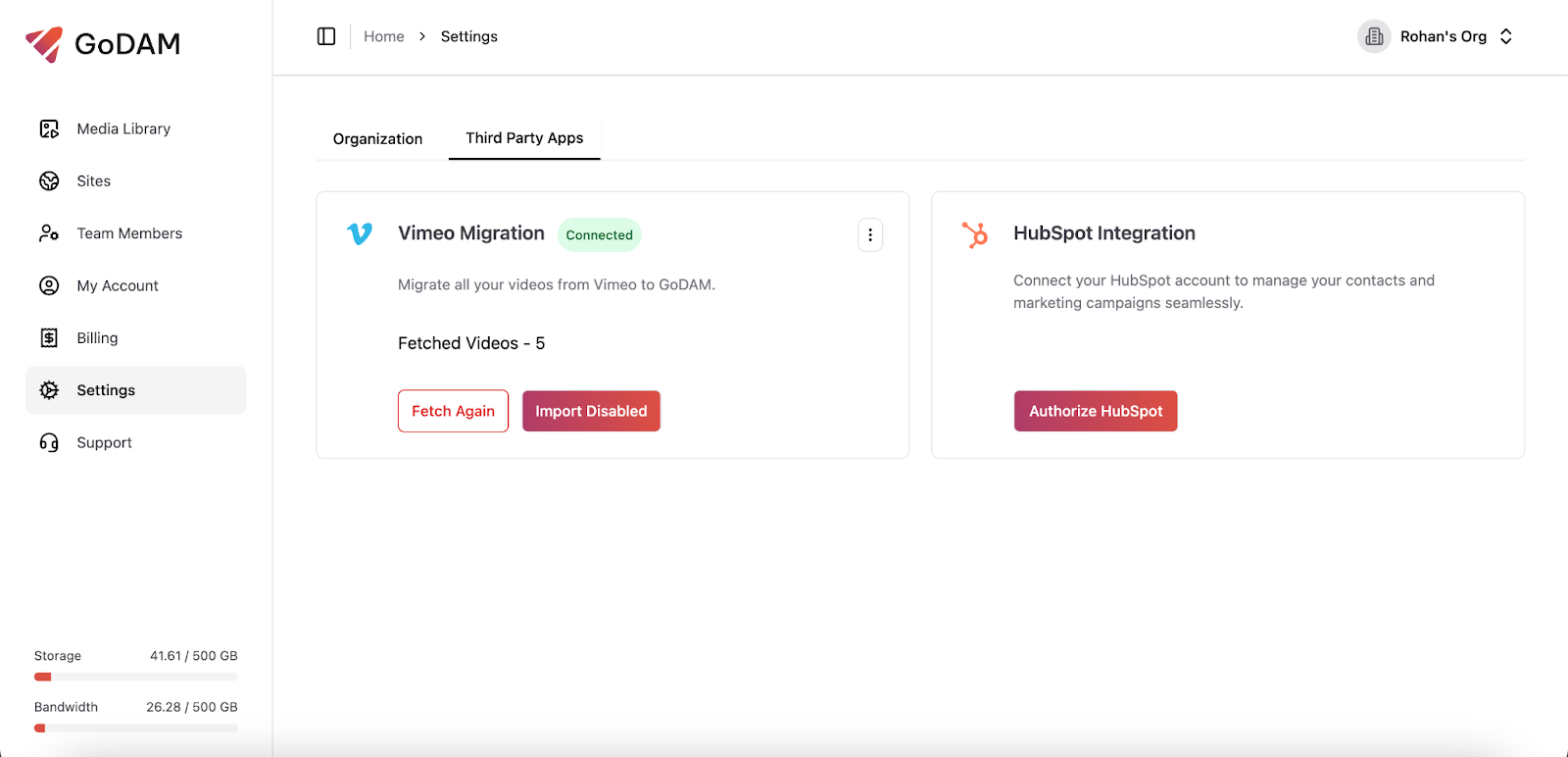Expand the Rohan's Org switcher
The height and width of the screenshot is (757, 1568).
pos(1506,36)
